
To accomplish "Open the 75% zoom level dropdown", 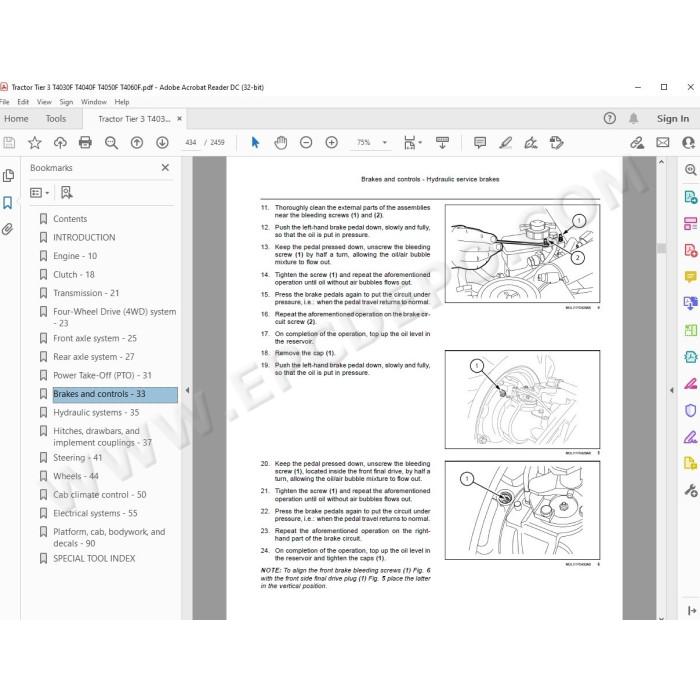I will (371, 142).
